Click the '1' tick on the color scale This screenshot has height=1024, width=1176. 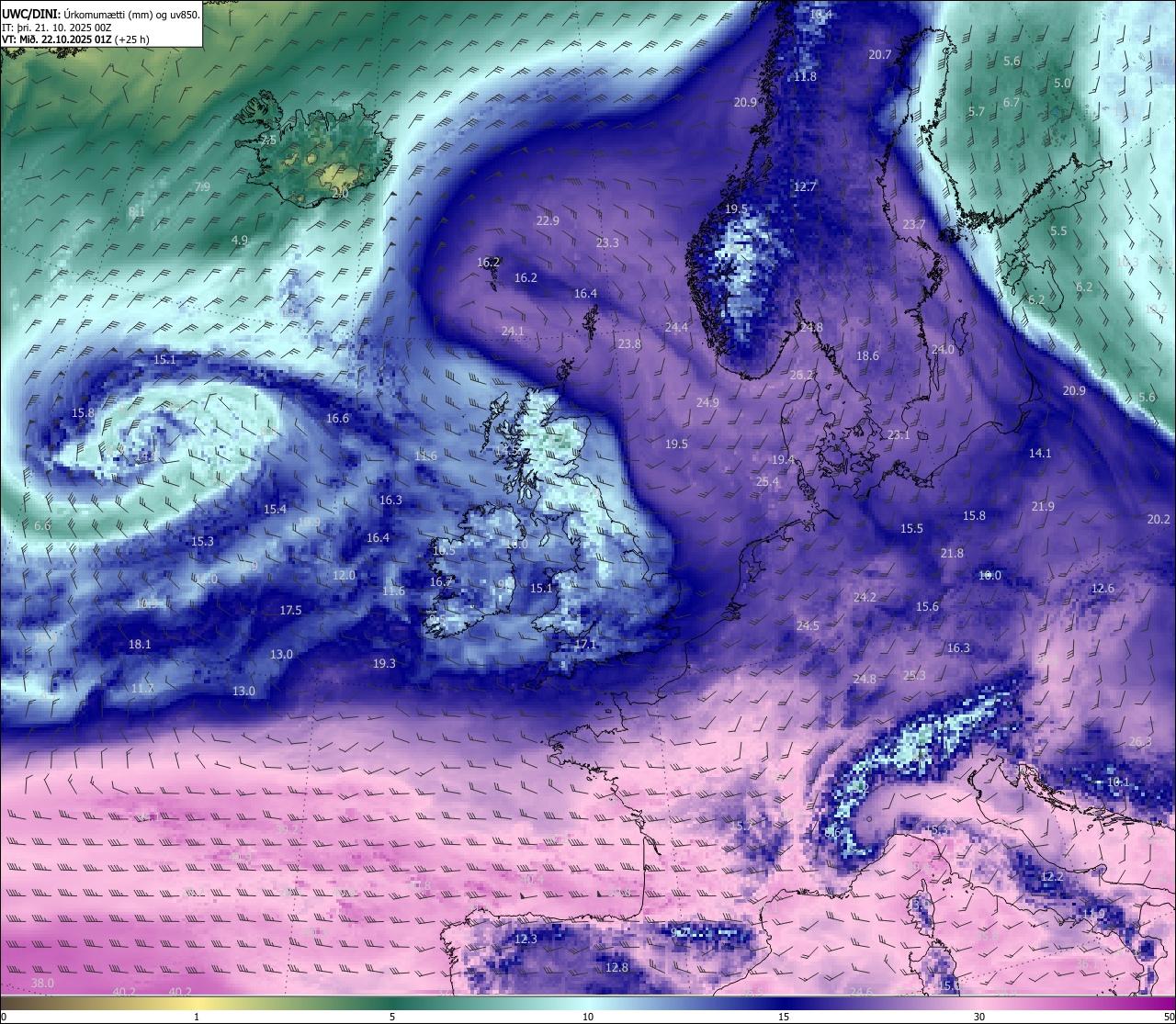point(197,1017)
